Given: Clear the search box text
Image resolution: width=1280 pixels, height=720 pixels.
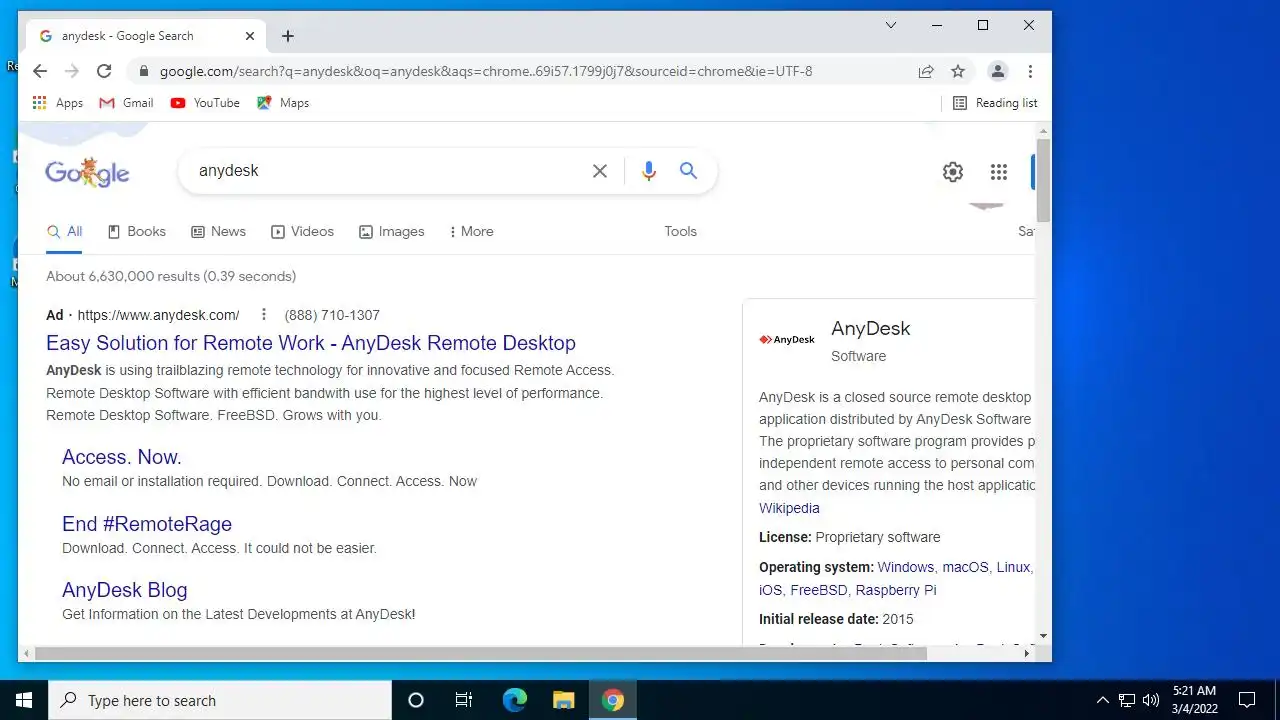Looking at the screenshot, I should 600,171.
